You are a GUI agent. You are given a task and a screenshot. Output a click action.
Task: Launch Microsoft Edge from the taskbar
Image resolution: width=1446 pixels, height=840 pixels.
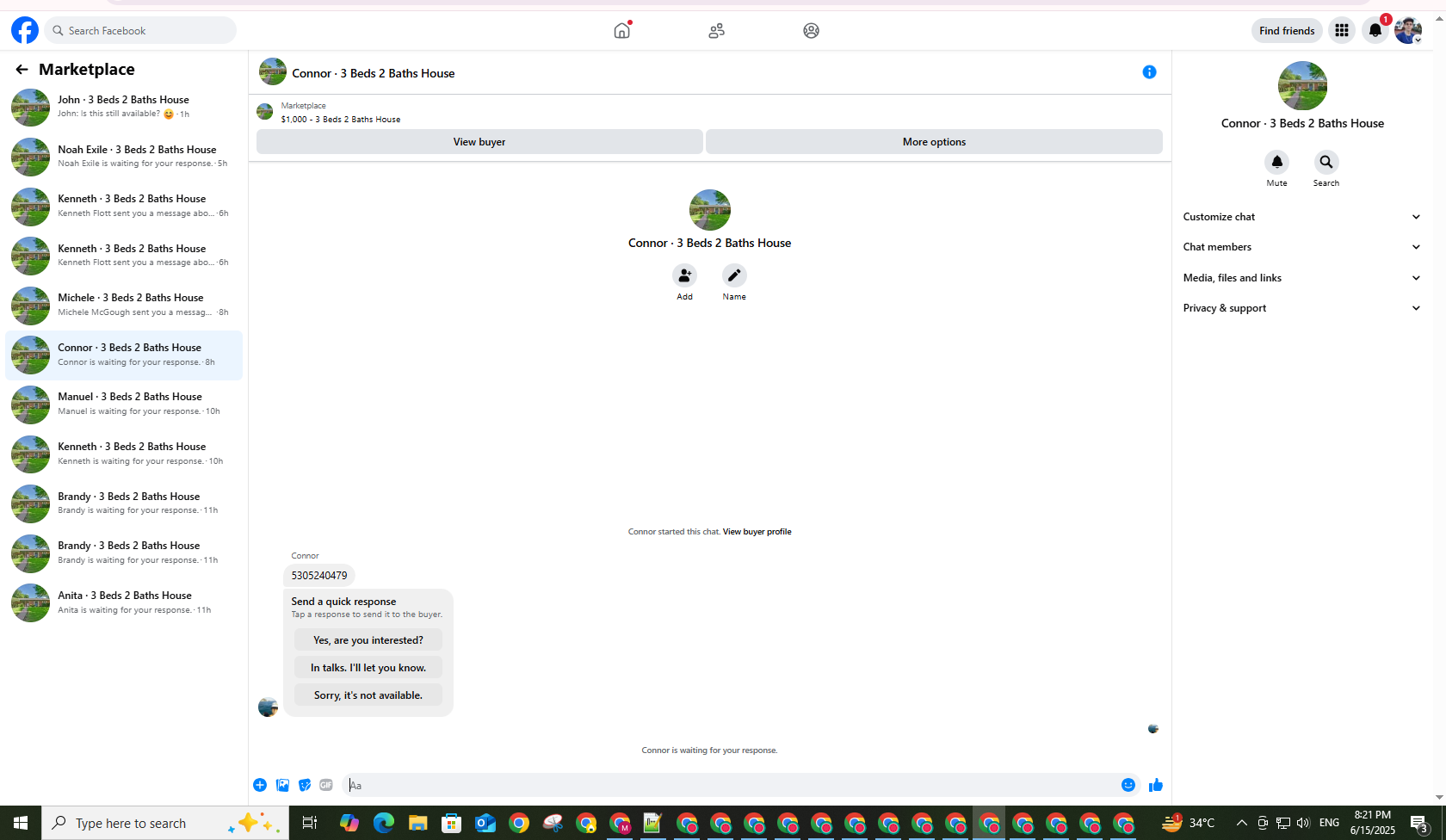384,823
